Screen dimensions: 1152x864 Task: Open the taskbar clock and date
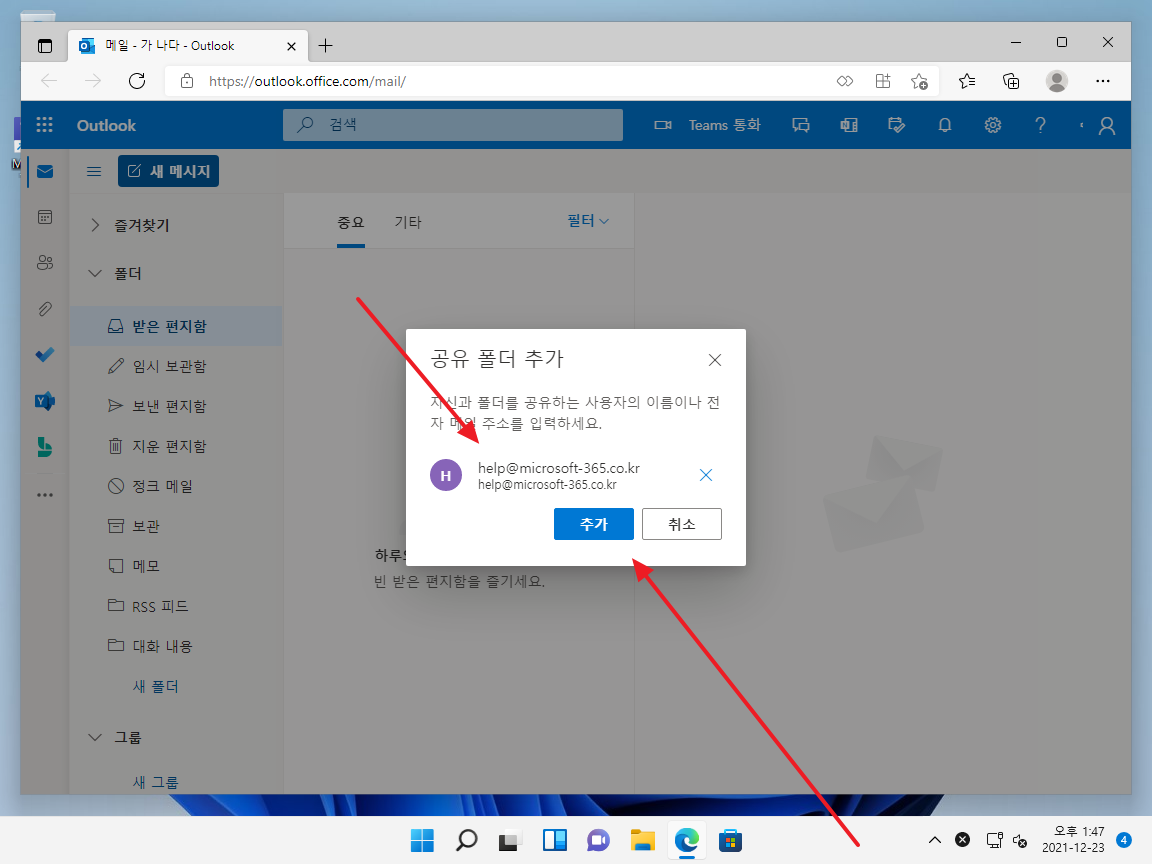[1073, 839]
